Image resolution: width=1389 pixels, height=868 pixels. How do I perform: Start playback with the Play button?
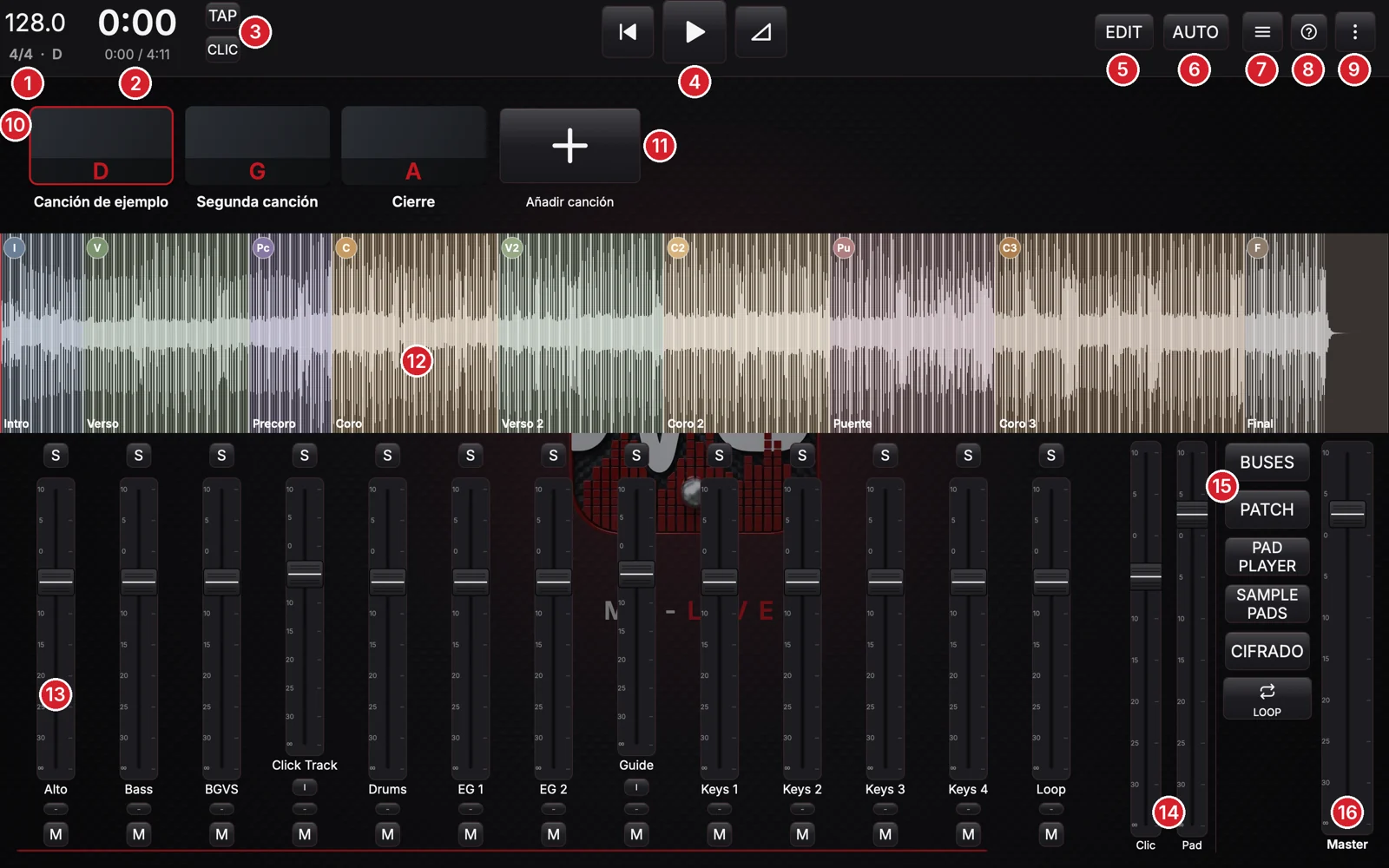tap(694, 32)
